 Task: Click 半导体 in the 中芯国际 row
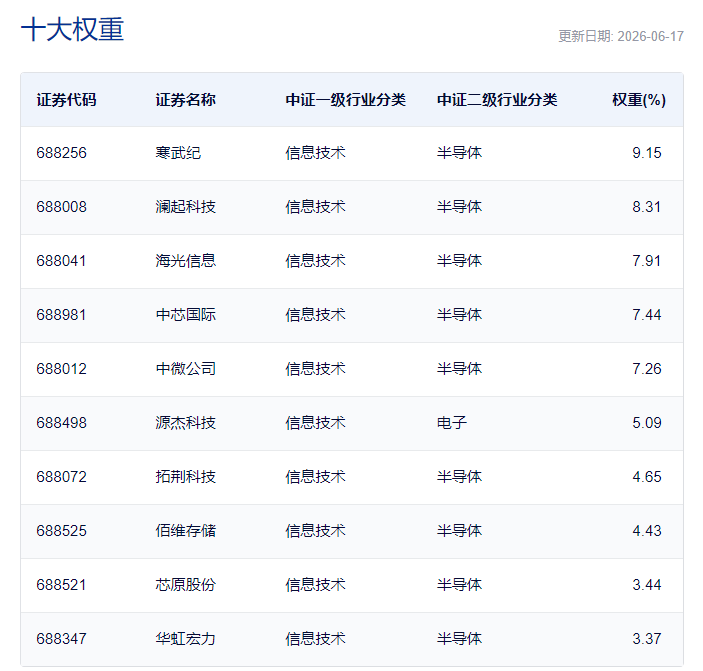[460, 315]
